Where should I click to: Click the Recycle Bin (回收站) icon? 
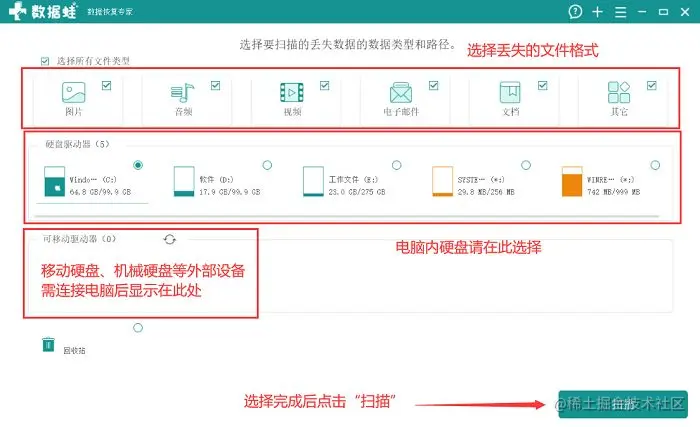point(48,345)
